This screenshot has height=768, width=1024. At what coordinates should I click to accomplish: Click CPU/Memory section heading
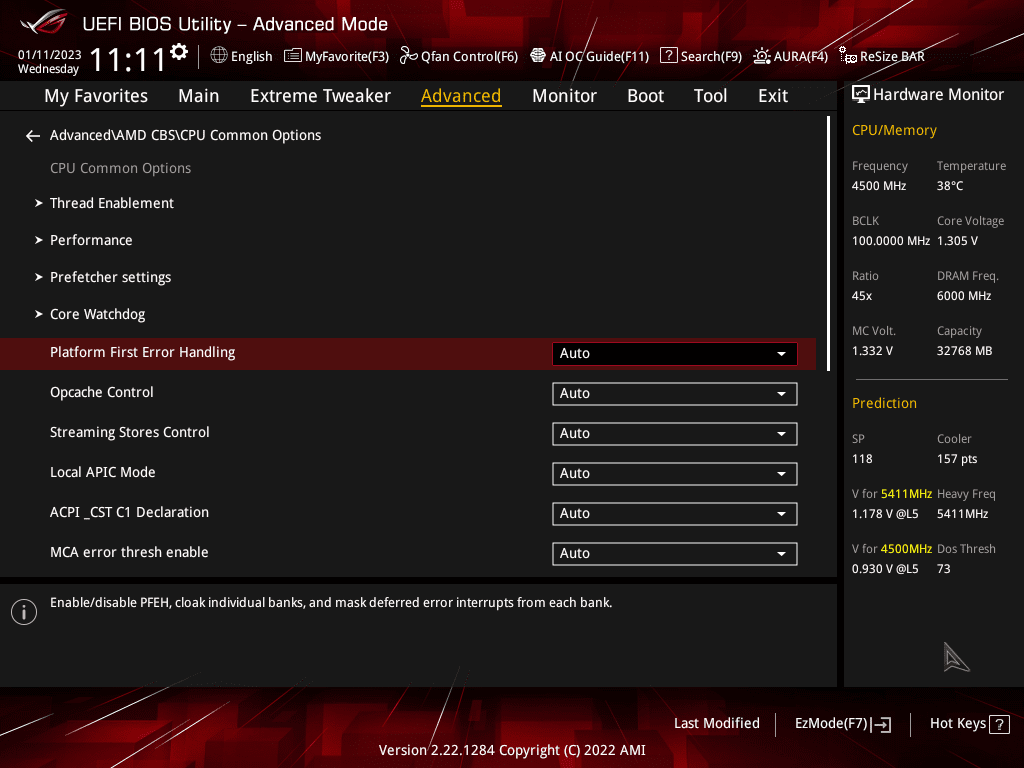pyautogui.click(x=894, y=131)
